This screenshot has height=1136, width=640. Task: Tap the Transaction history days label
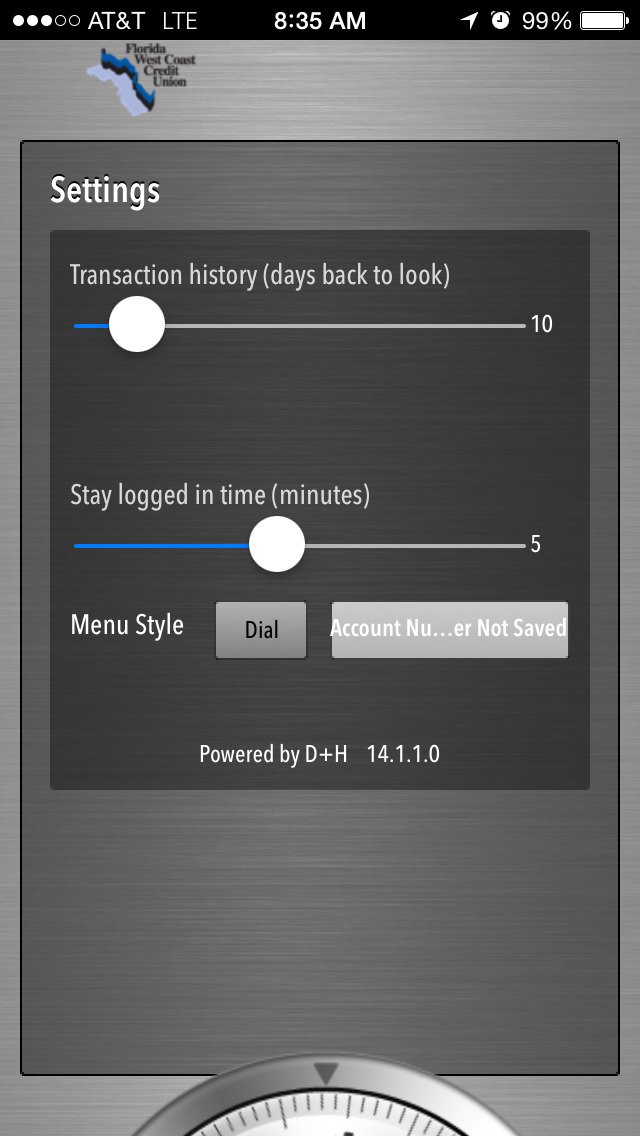(x=260, y=275)
